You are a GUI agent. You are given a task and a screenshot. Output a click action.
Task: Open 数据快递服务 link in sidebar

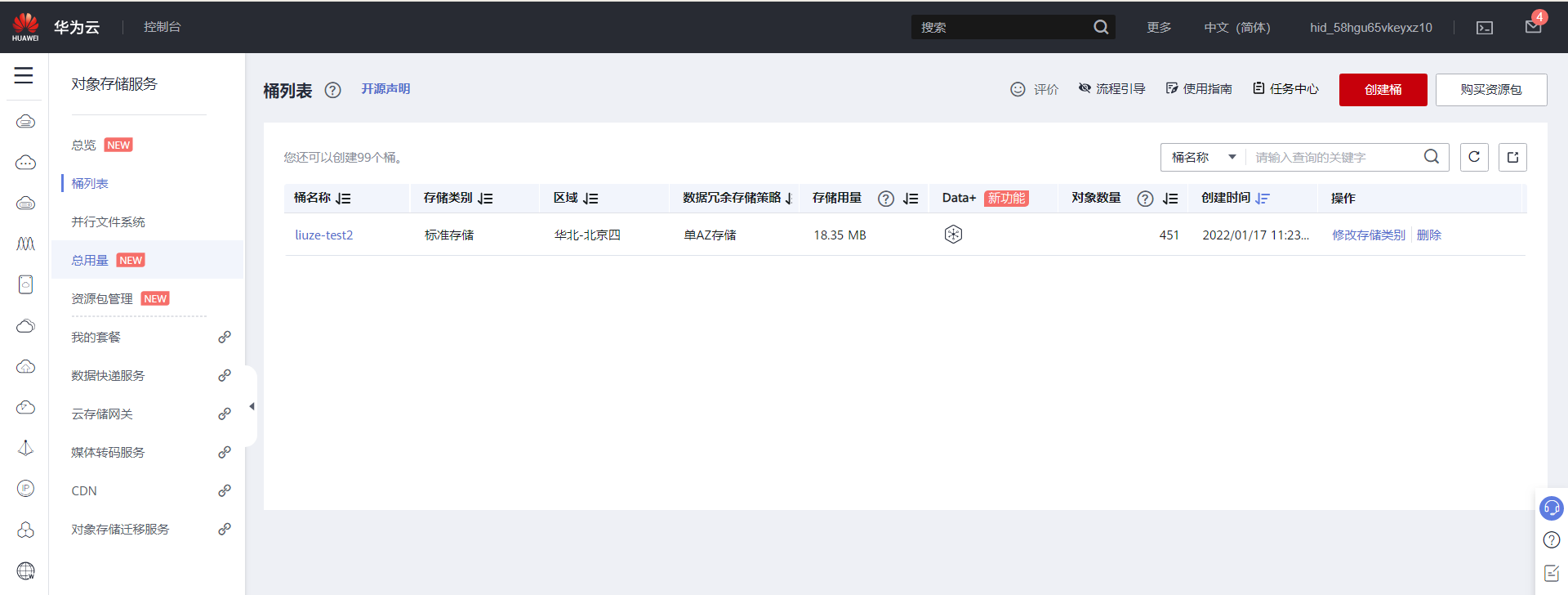108,375
